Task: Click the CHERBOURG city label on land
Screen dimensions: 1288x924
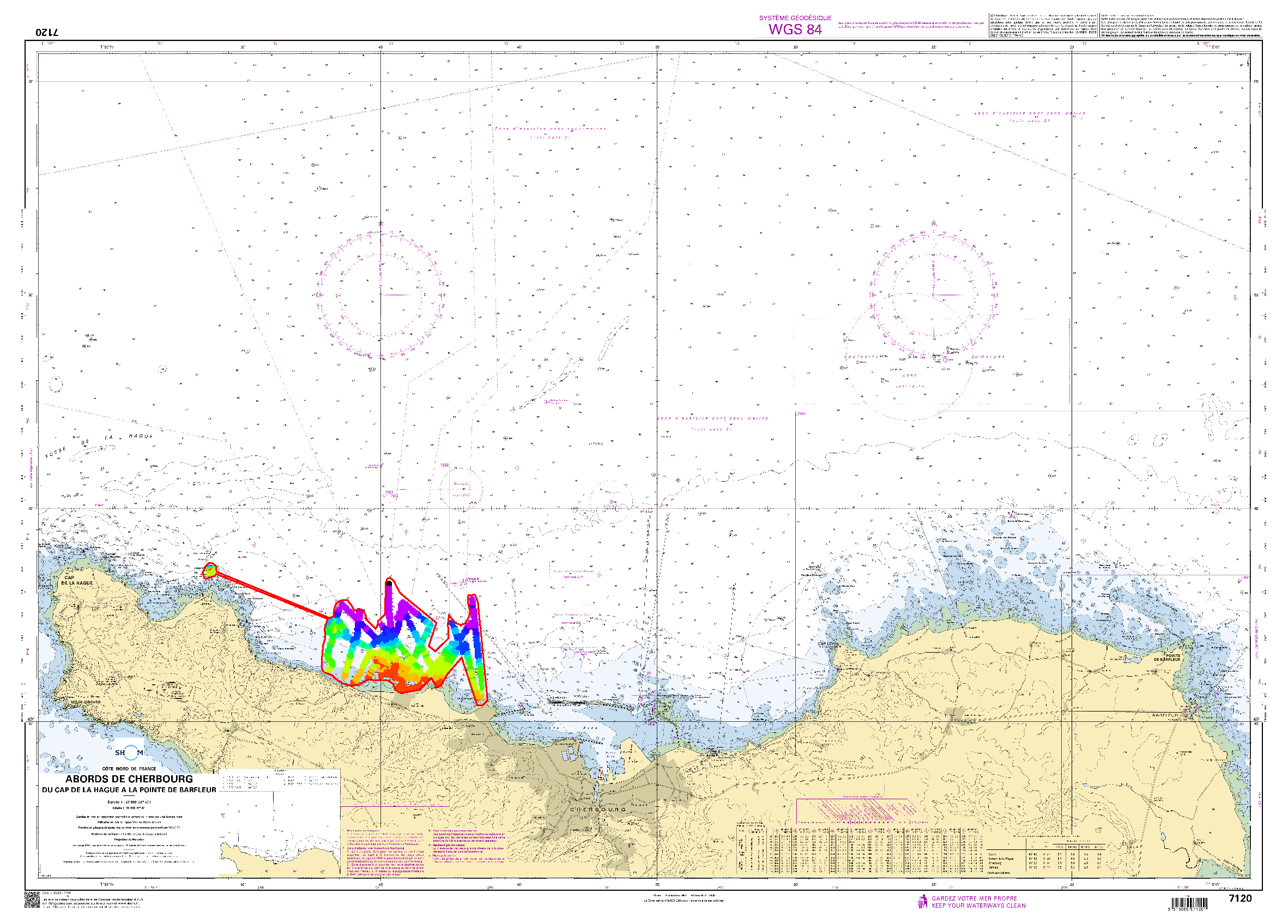Action: pos(597,810)
